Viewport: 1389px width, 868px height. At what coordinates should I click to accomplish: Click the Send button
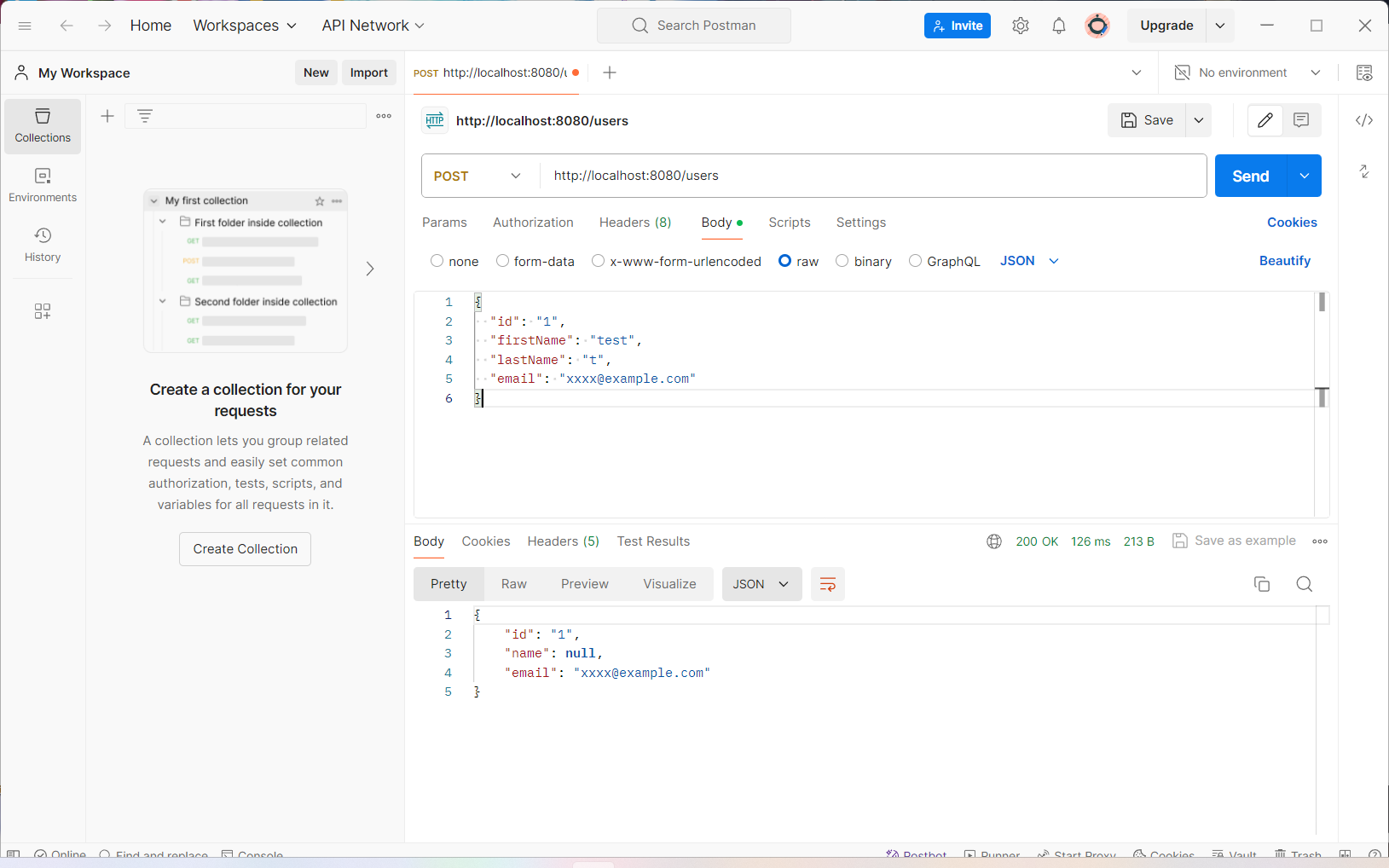pyautogui.click(x=1251, y=176)
